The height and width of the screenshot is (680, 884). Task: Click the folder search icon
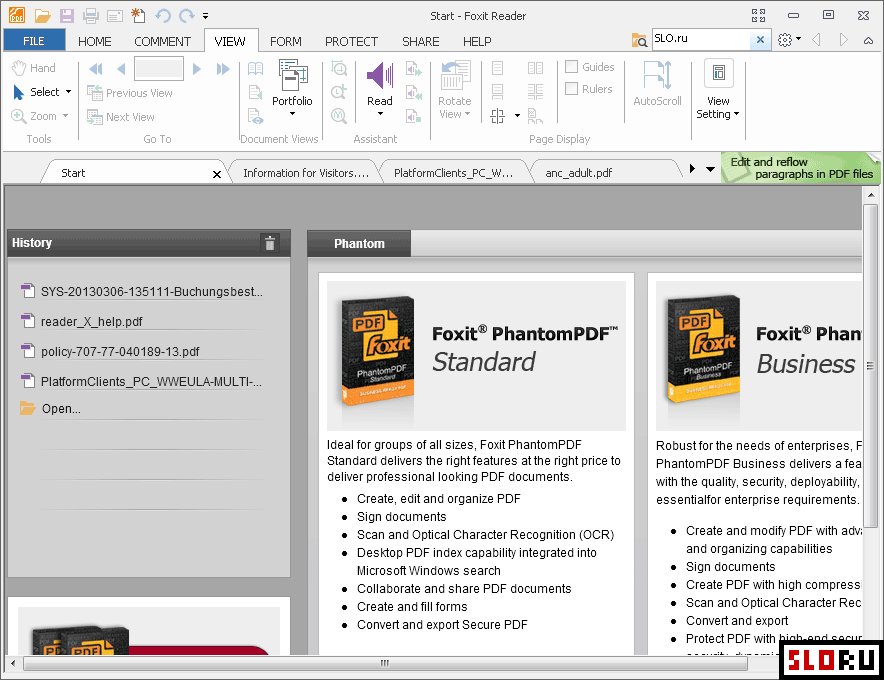click(639, 40)
